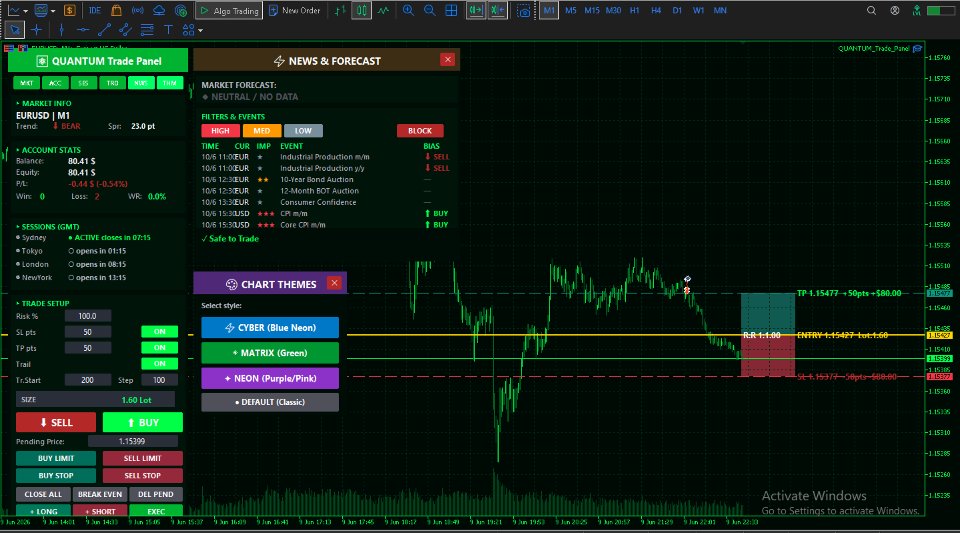Toggle Trail ON switch
Image resolution: width=960 pixels, height=533 pixels.
pyautogui.click(x=159, y=363)
